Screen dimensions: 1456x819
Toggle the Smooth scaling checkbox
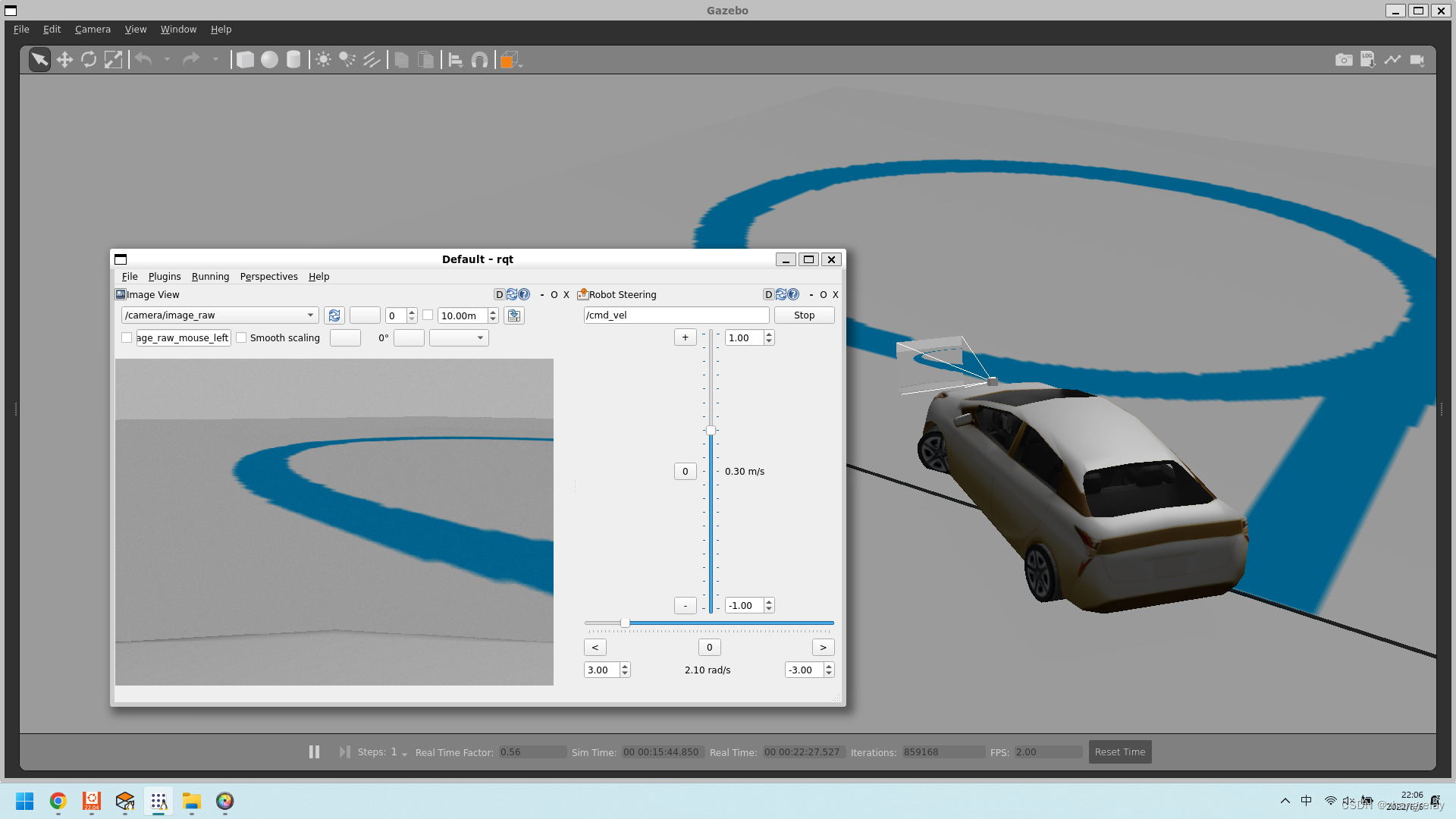[241, 338]
